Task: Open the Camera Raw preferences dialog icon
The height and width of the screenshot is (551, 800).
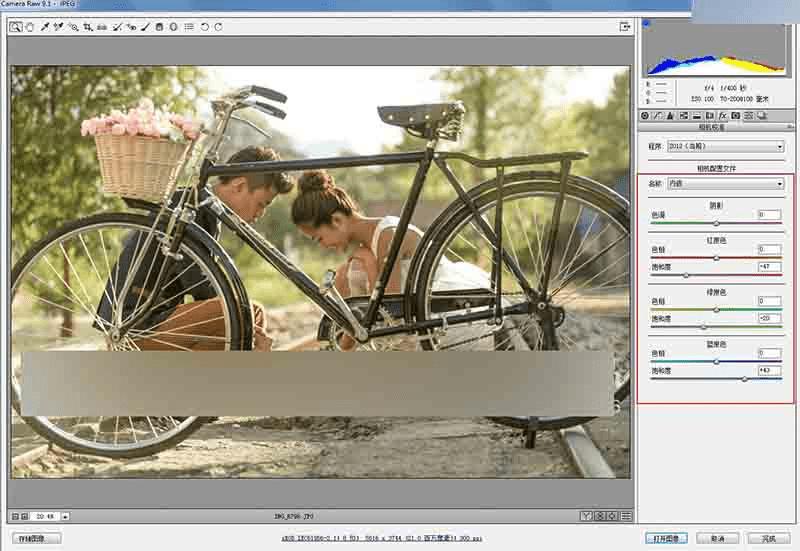Action: pyautogui.click(x=189, y=27)
